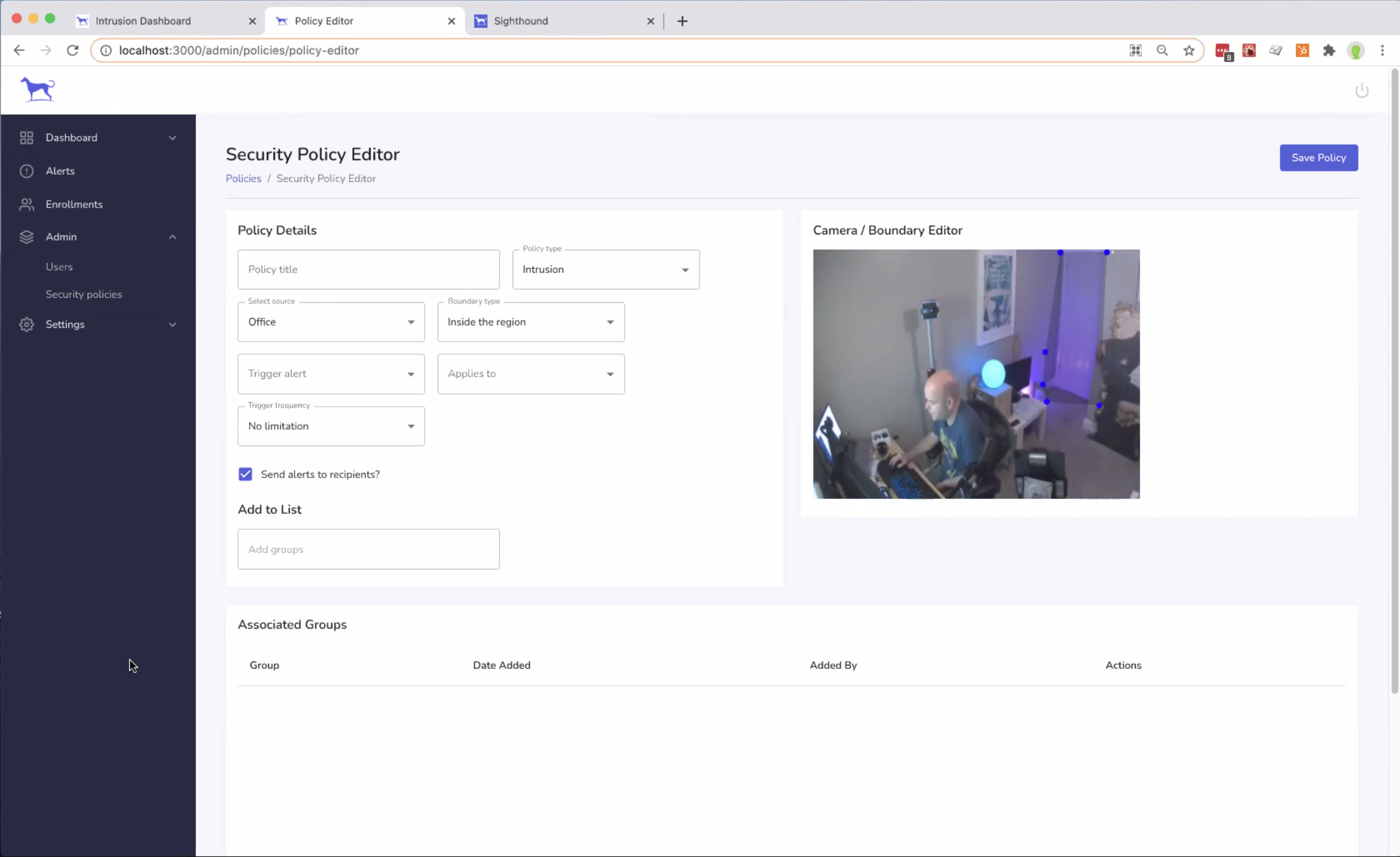Screen dimensions: 1400x857
Task: Open Users in the Admin menu
Action: pyautogui.click(x=59, y=267)
